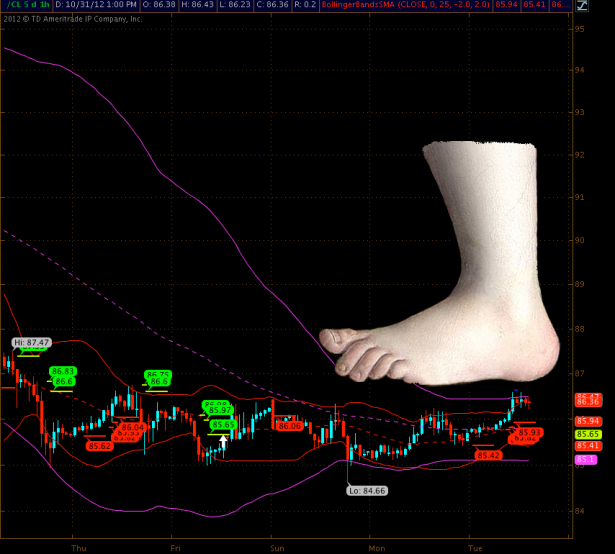
Task: Click the magenta 85.1 axis price tag
Action: pos(584,459)
